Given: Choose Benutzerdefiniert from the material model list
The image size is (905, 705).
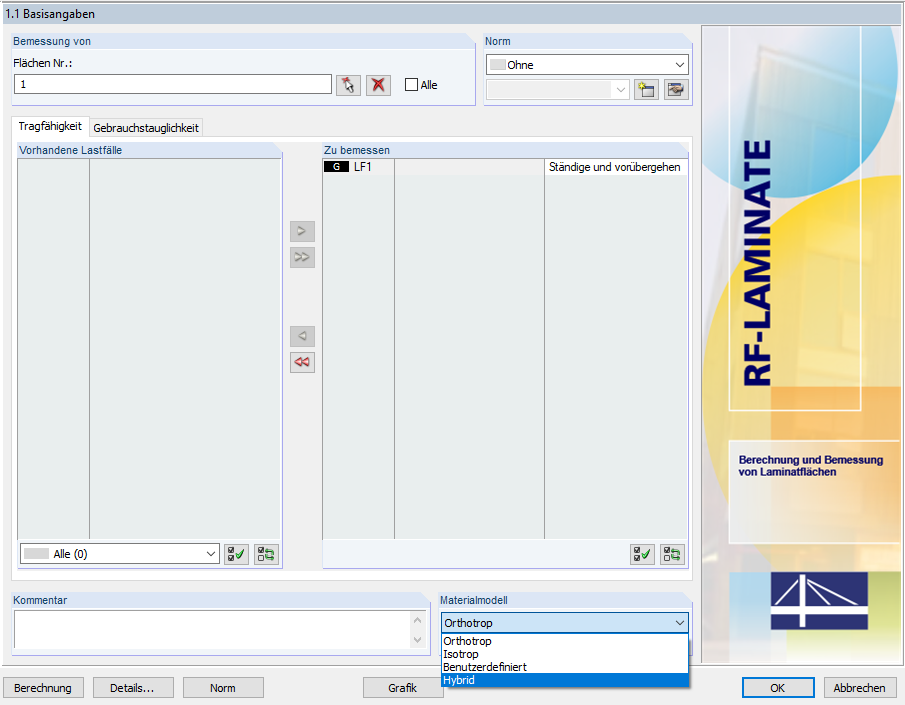Looking at the screenshot, I should [564, 667].
